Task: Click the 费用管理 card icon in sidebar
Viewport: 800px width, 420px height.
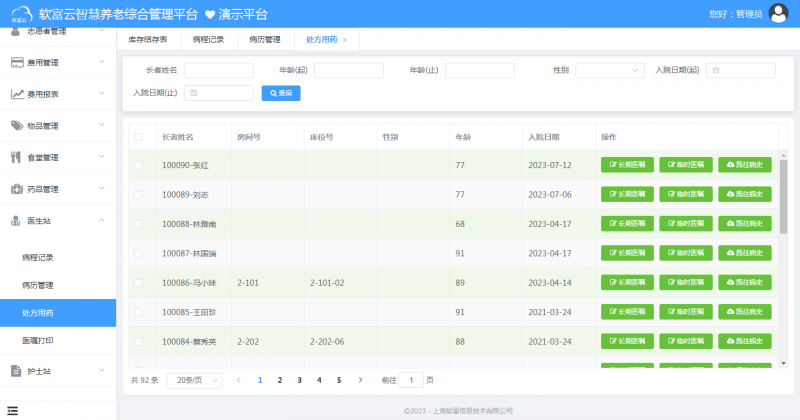Action: 17,62
